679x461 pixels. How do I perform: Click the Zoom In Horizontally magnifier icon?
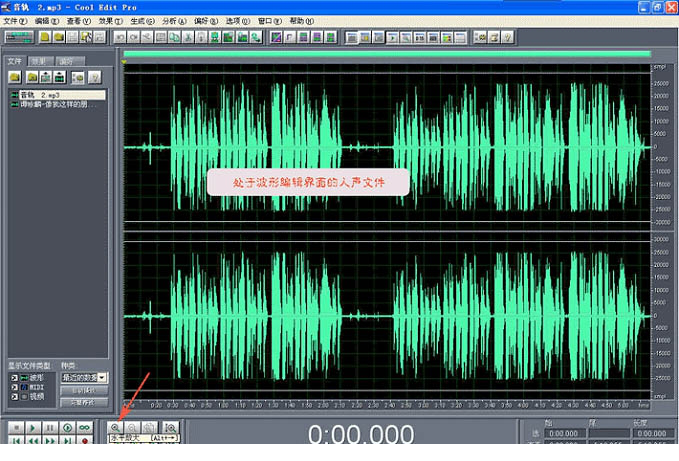coord(115,428)
